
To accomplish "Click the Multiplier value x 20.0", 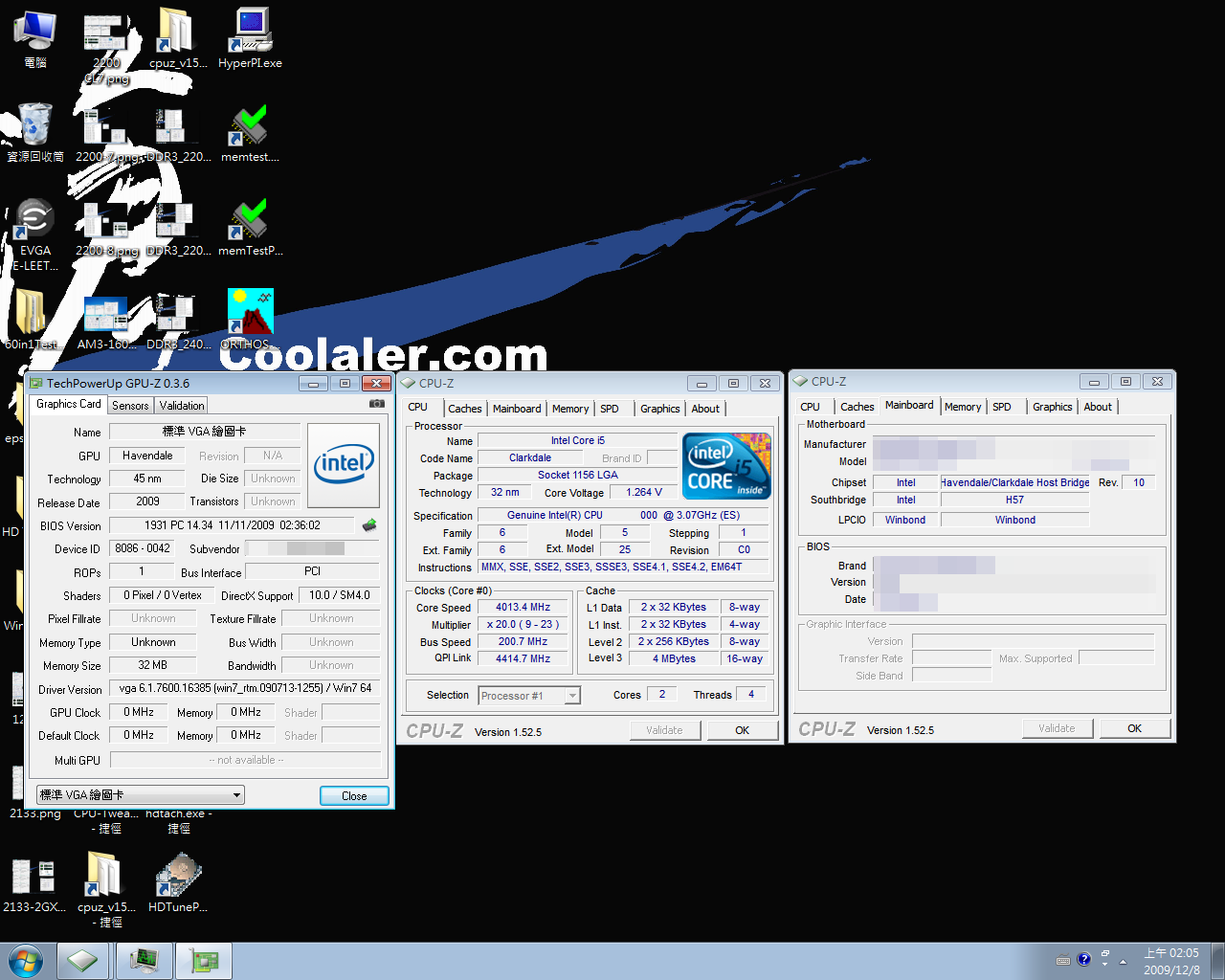I will pos(523,624).
